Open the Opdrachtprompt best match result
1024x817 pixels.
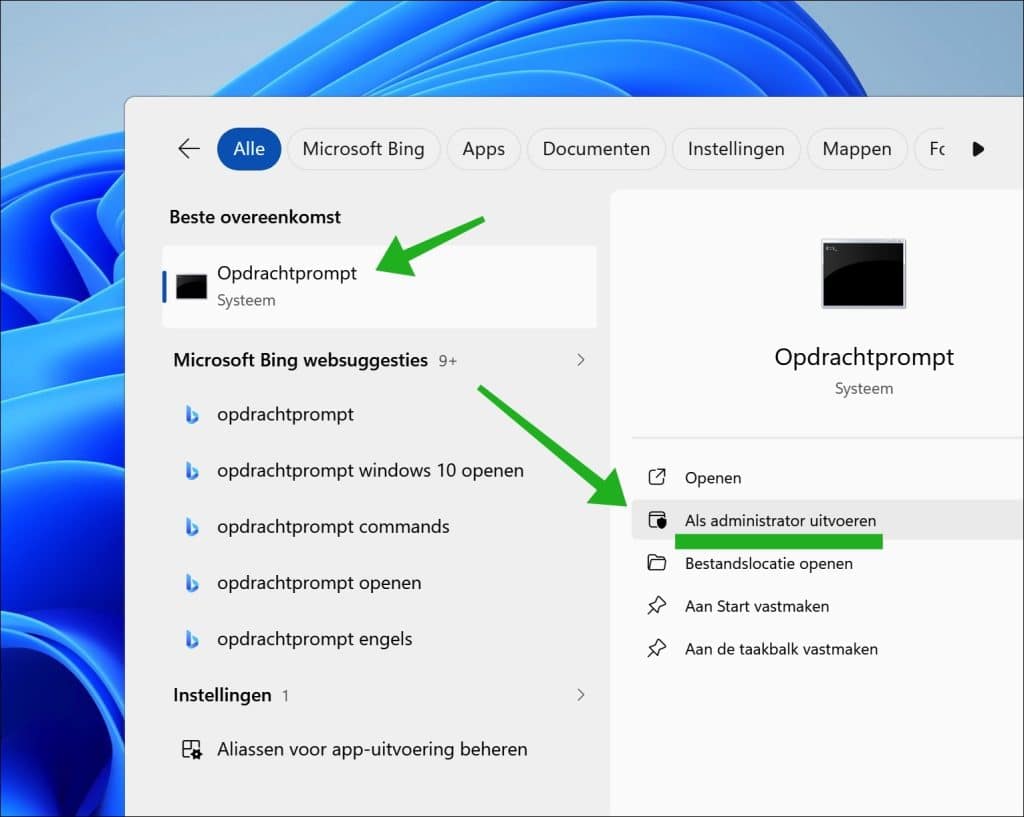379,287
